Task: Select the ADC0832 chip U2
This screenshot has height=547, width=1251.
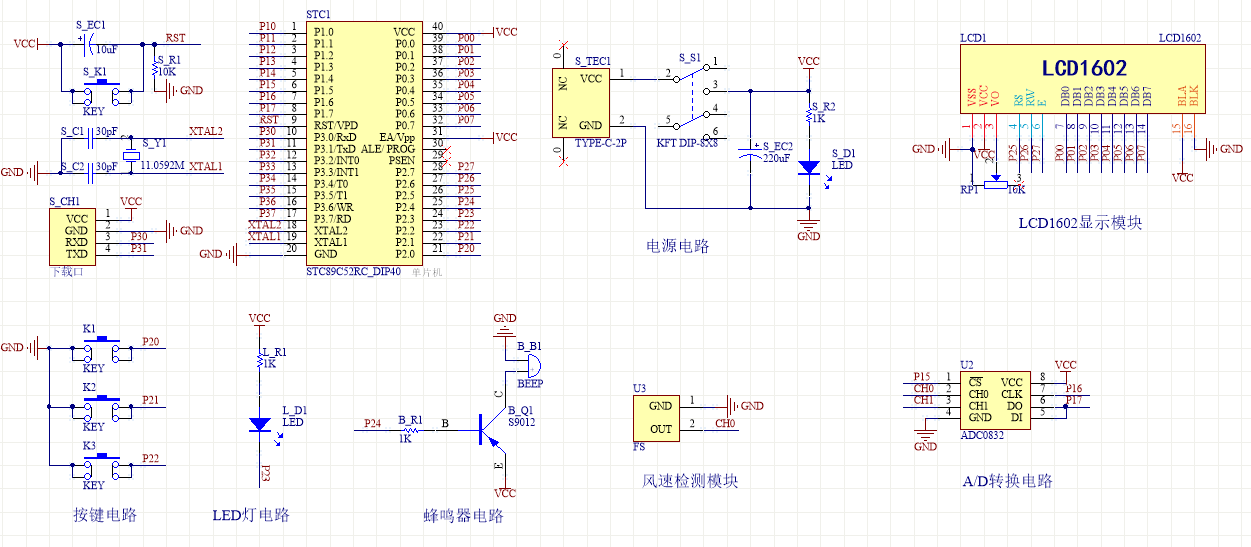Action: coord(996,400)
